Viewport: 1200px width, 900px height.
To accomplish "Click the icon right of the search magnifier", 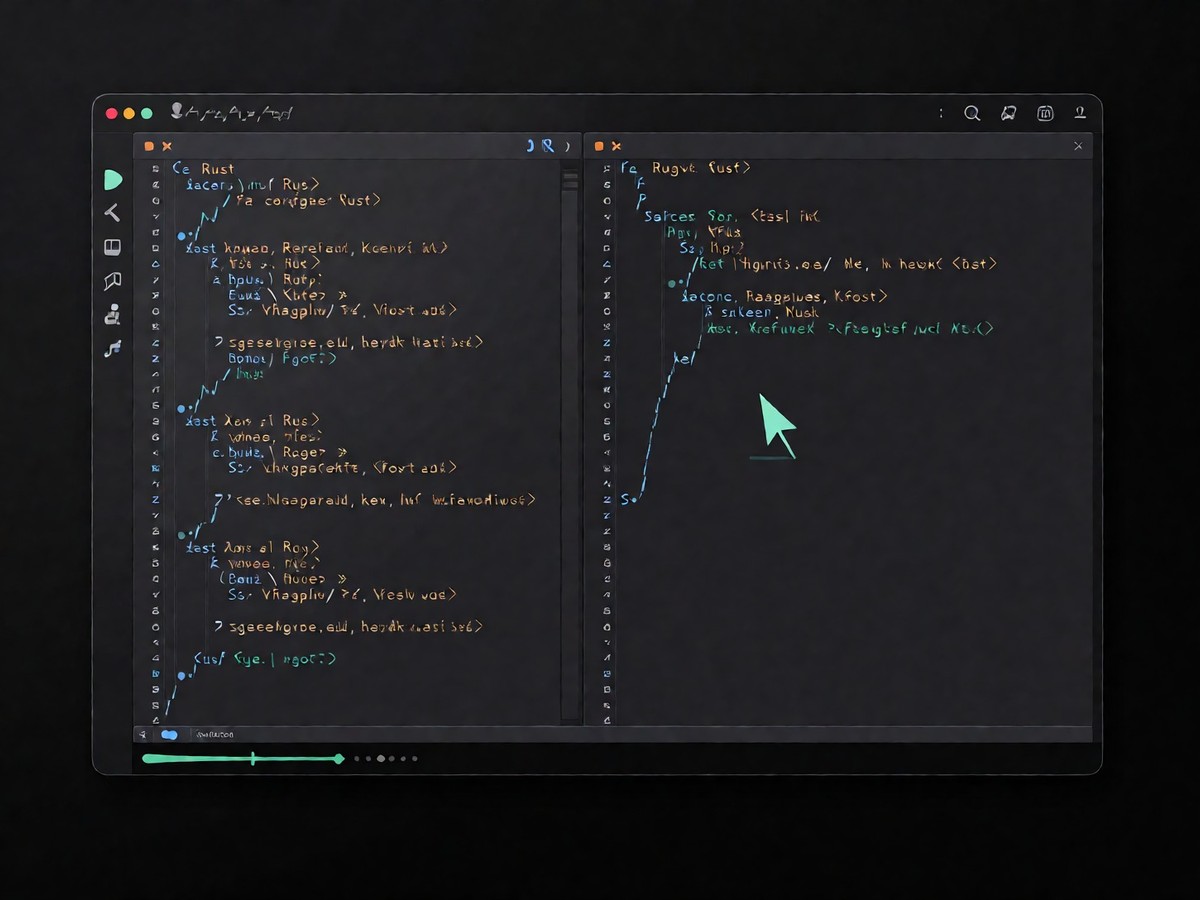I will point(1009,114).
